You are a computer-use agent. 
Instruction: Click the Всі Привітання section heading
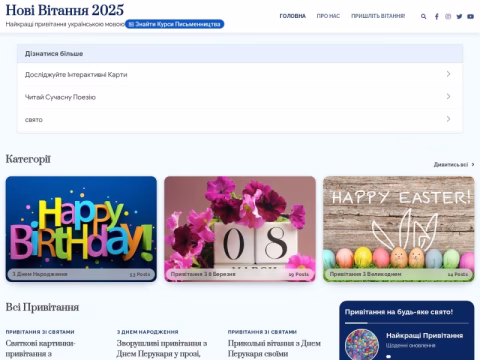tap(42, 307)
